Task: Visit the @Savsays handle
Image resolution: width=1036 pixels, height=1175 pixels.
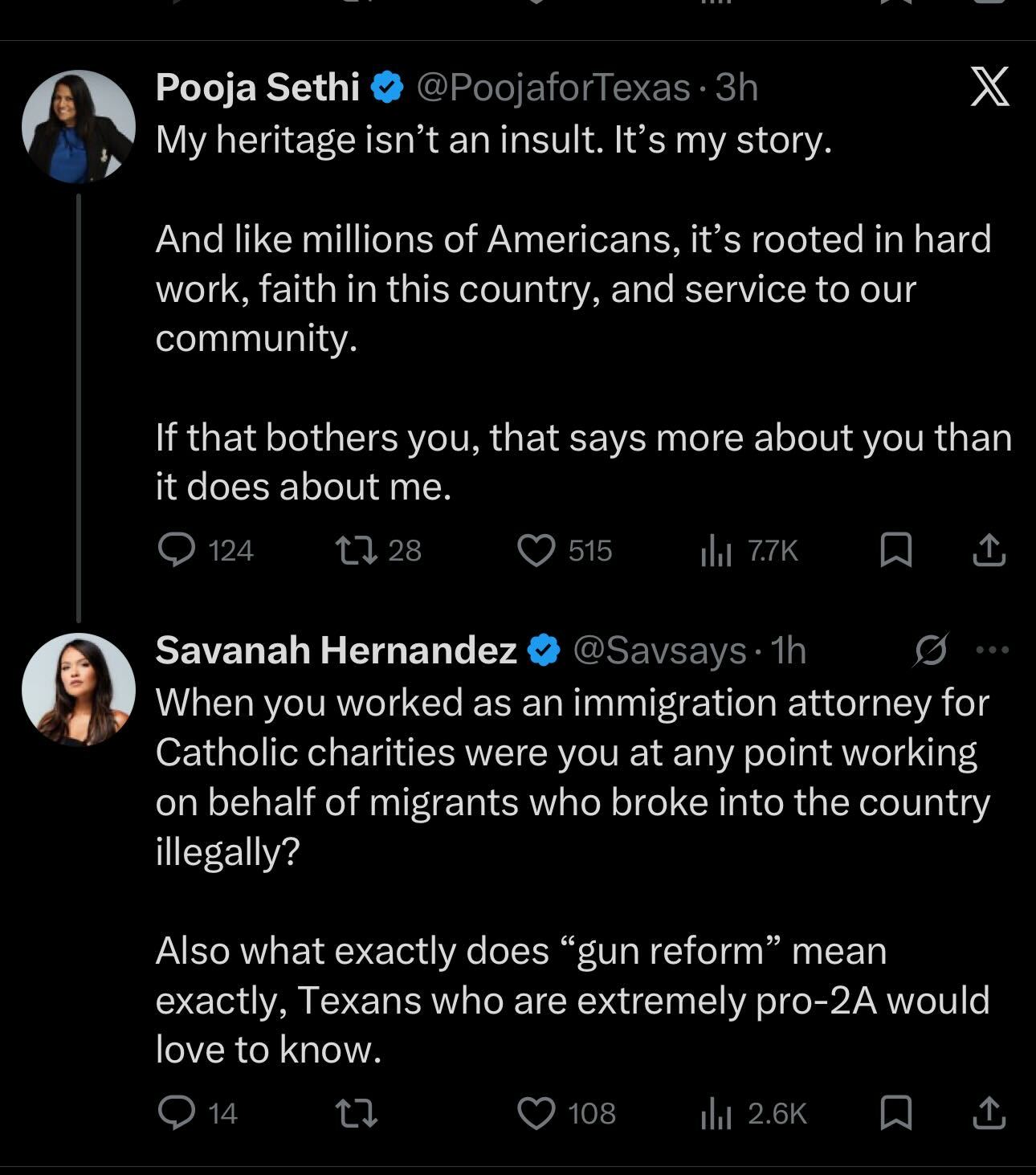Action: [x=659, y=651]
